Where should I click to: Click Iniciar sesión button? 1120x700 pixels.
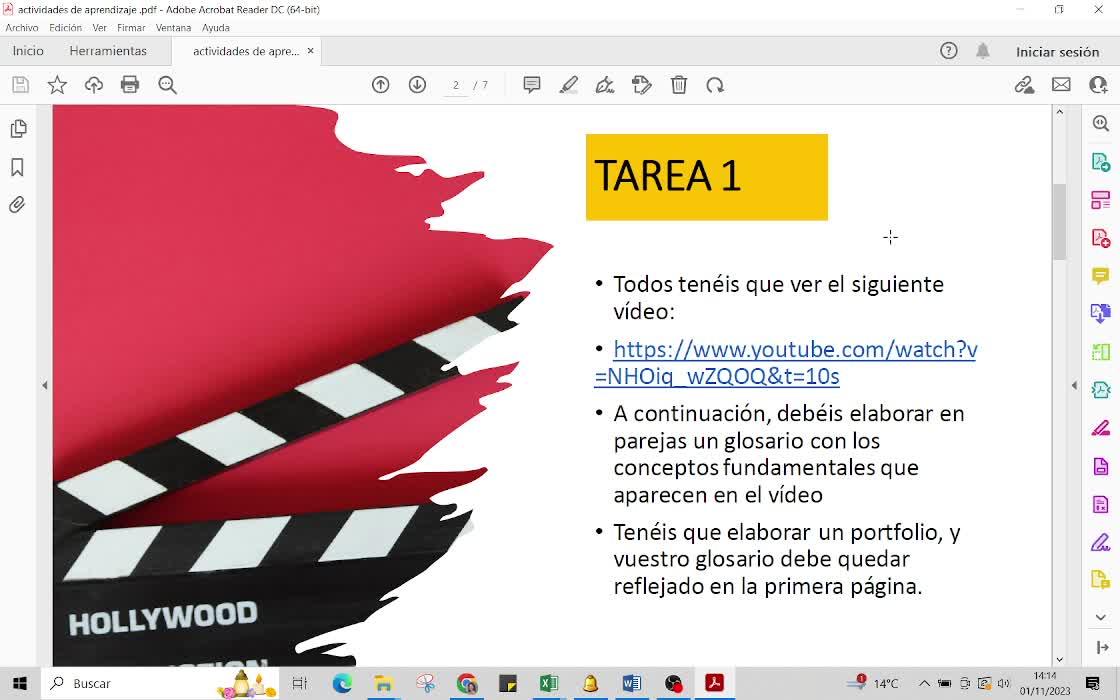1057,51
